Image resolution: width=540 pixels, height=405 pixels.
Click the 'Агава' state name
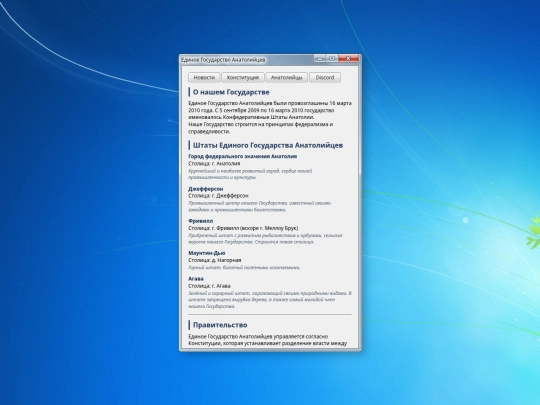click(x=196, y=279)
